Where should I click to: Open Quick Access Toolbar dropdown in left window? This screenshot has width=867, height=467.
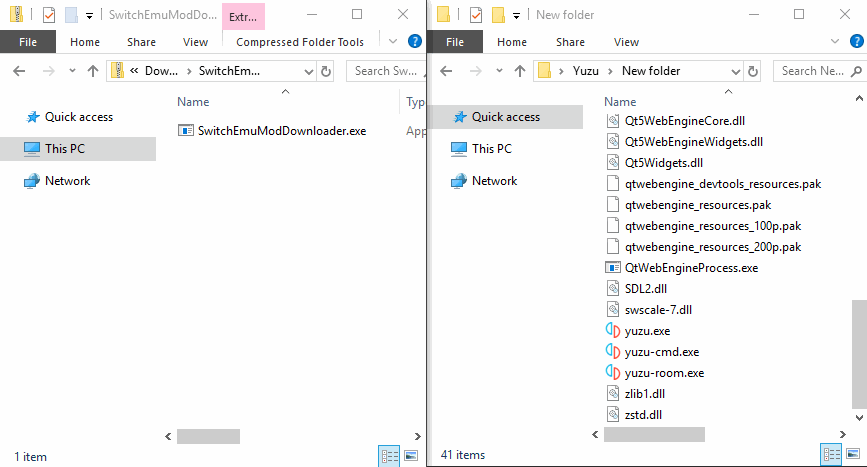tap(89, 16)
